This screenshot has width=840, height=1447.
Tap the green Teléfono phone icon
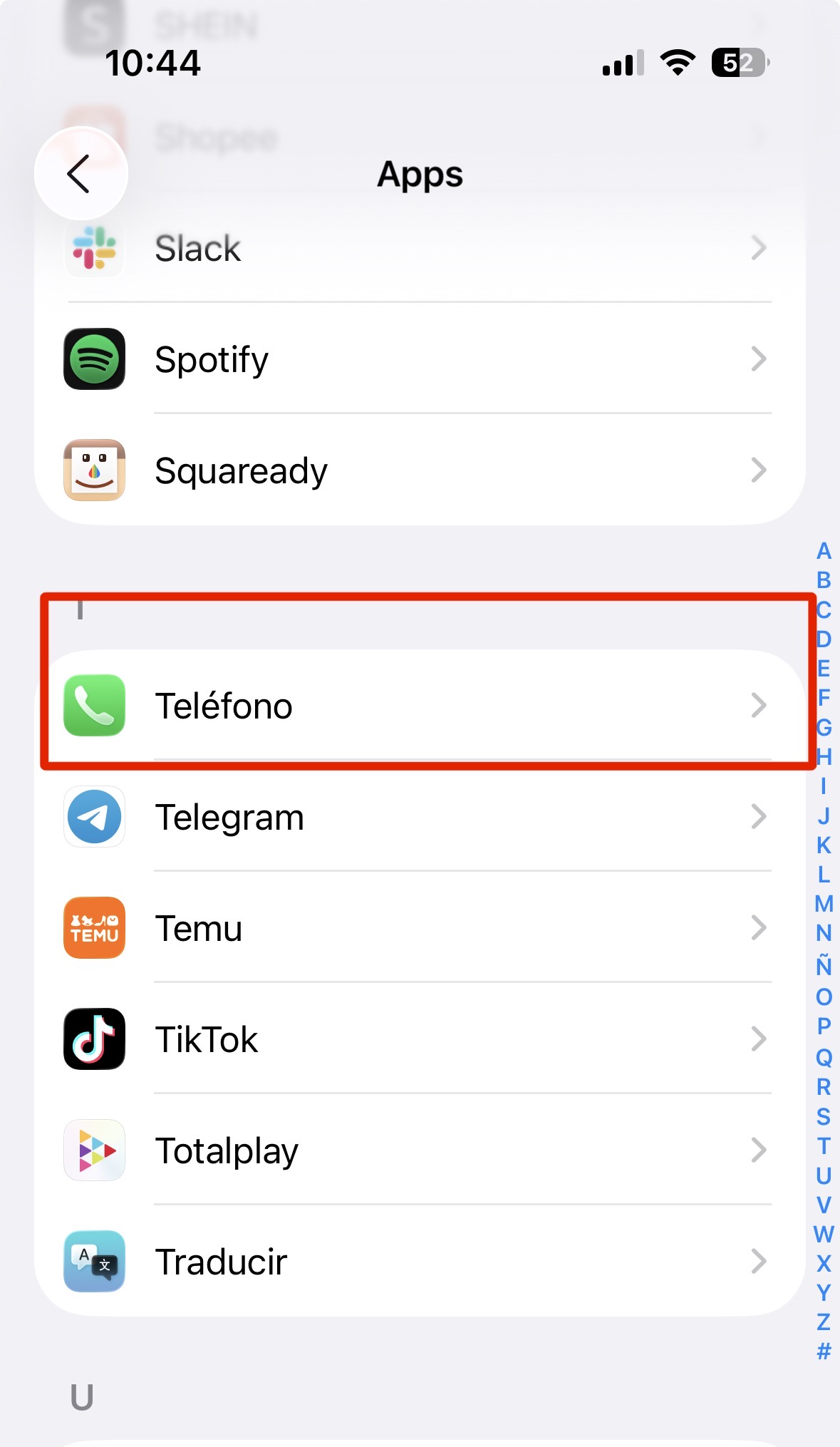click(94, 705)
